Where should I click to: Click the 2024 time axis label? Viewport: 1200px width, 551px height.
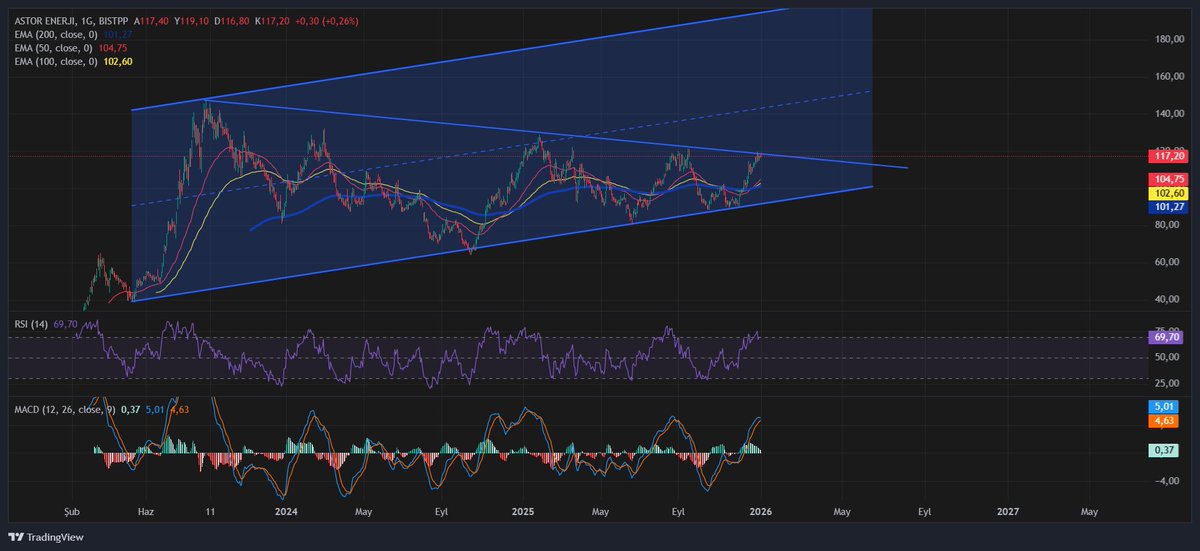click(286, 511)
